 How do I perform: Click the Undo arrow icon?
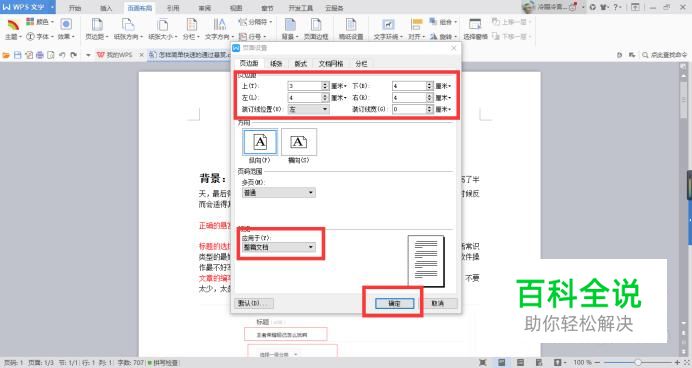click(x=62, y=55)
